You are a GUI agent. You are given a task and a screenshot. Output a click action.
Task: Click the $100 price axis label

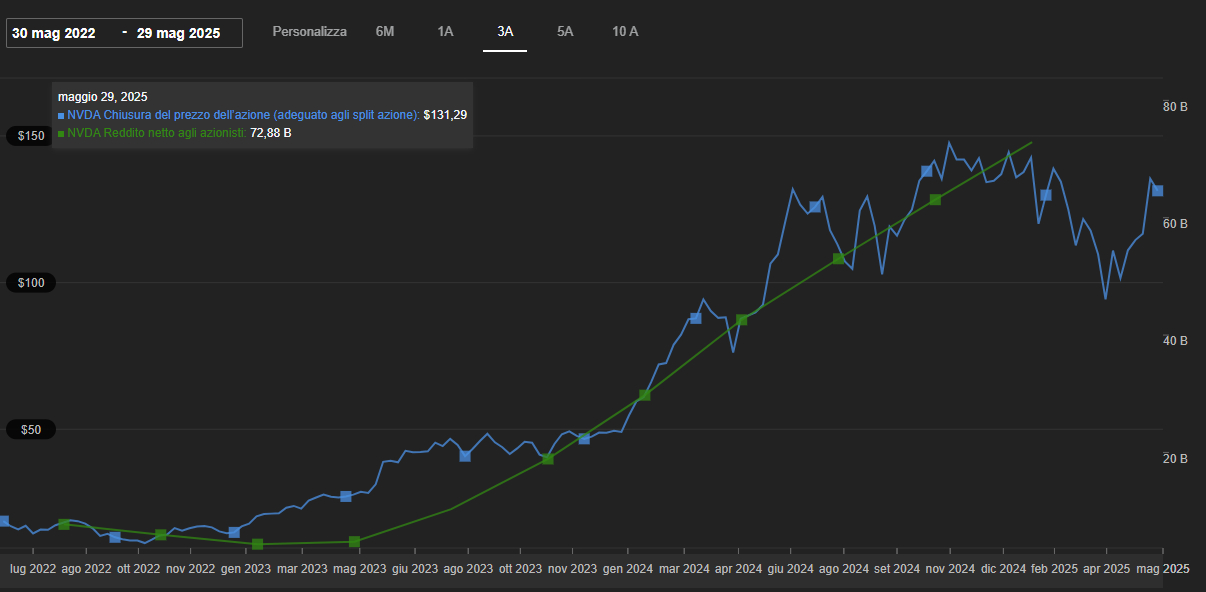tap(31, 283)
